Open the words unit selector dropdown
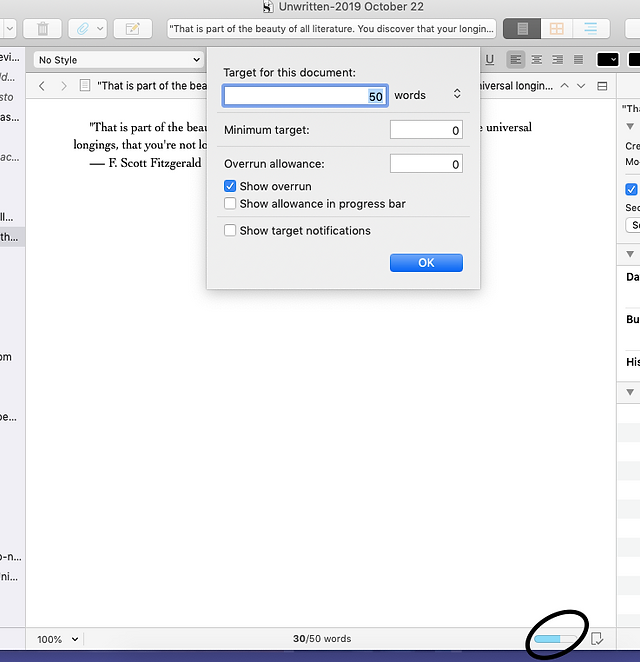 [427, 95]
